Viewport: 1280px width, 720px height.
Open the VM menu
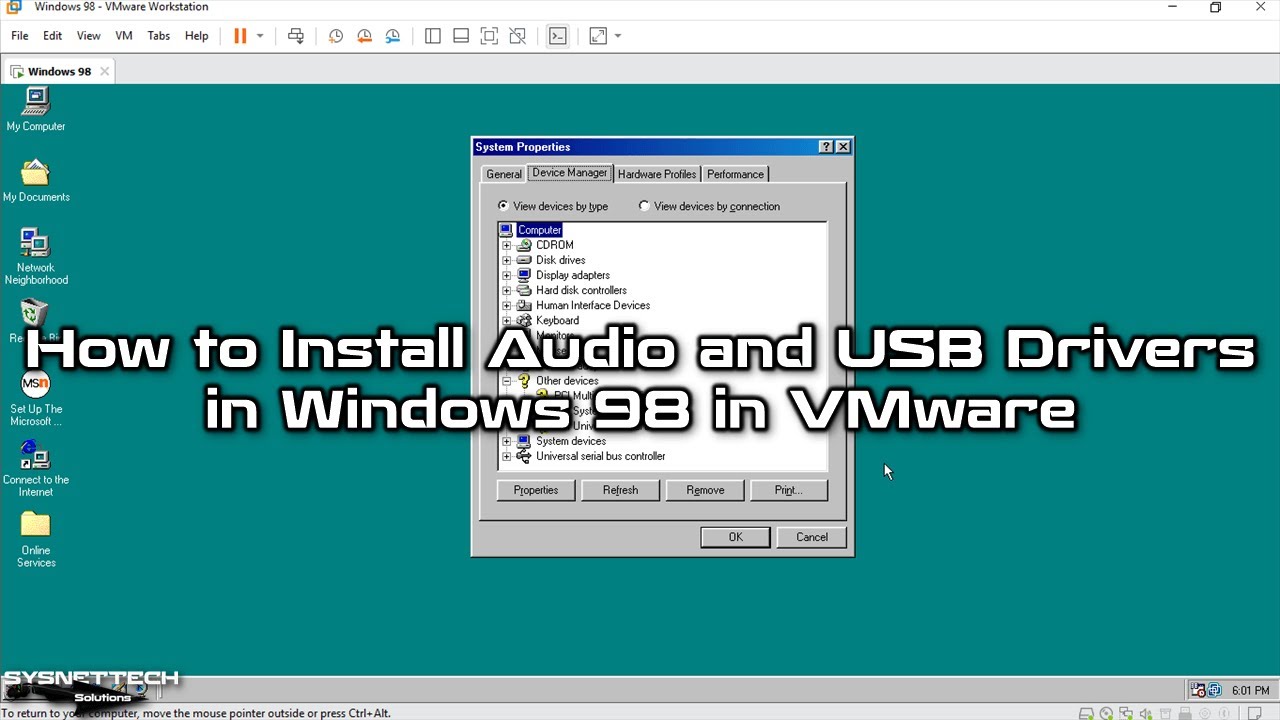[124, 36]
